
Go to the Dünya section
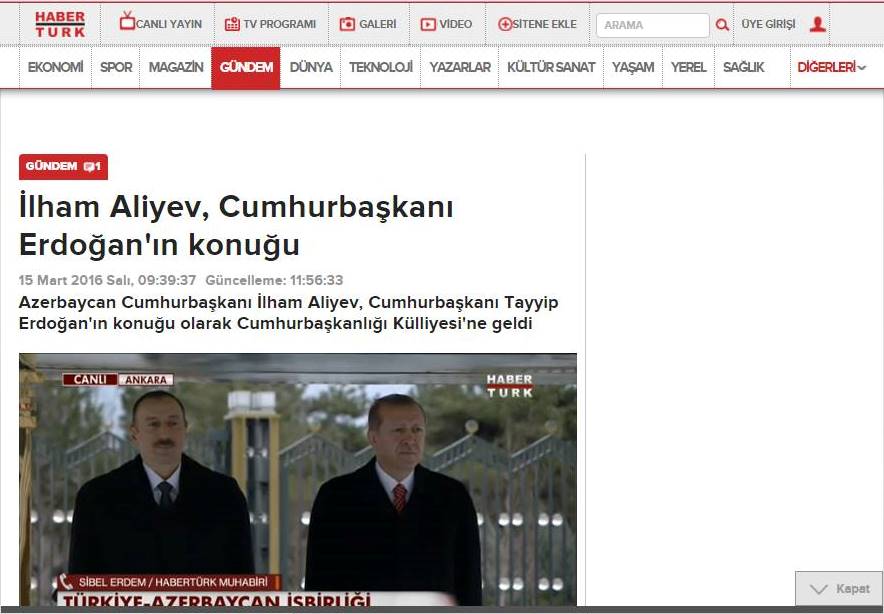click(311, 67)
